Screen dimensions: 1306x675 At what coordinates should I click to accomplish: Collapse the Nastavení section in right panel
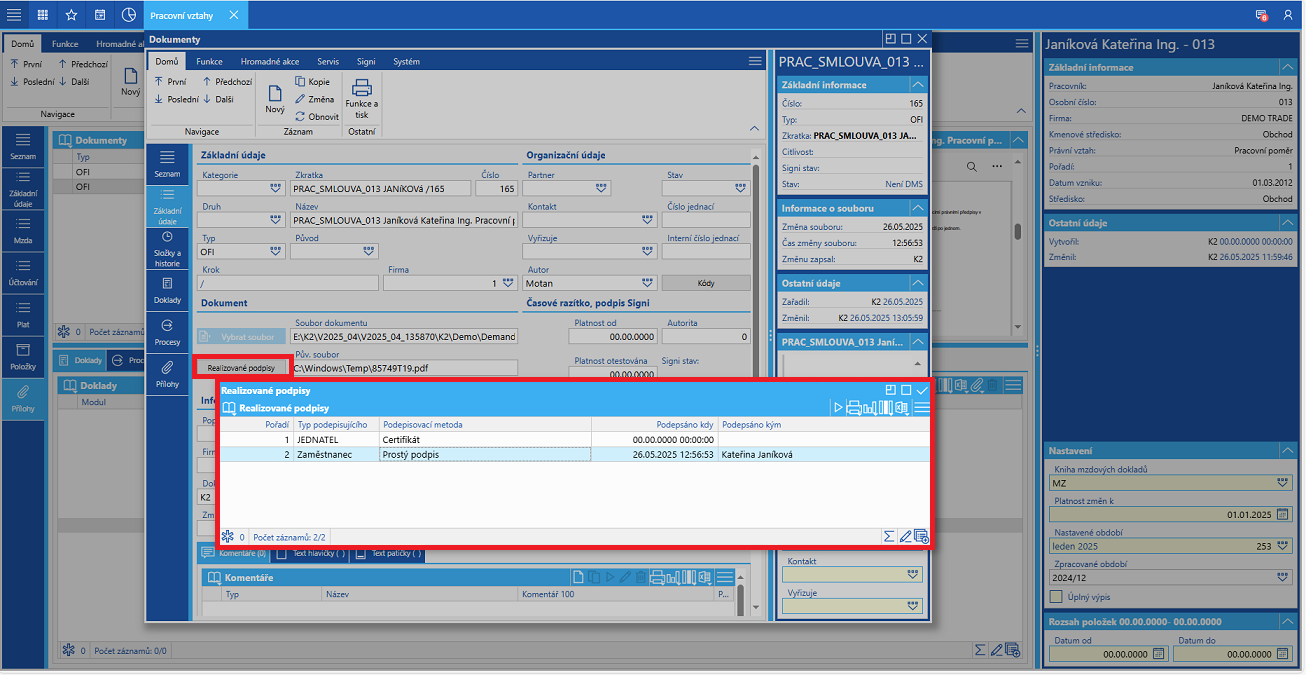(1287, 451)
